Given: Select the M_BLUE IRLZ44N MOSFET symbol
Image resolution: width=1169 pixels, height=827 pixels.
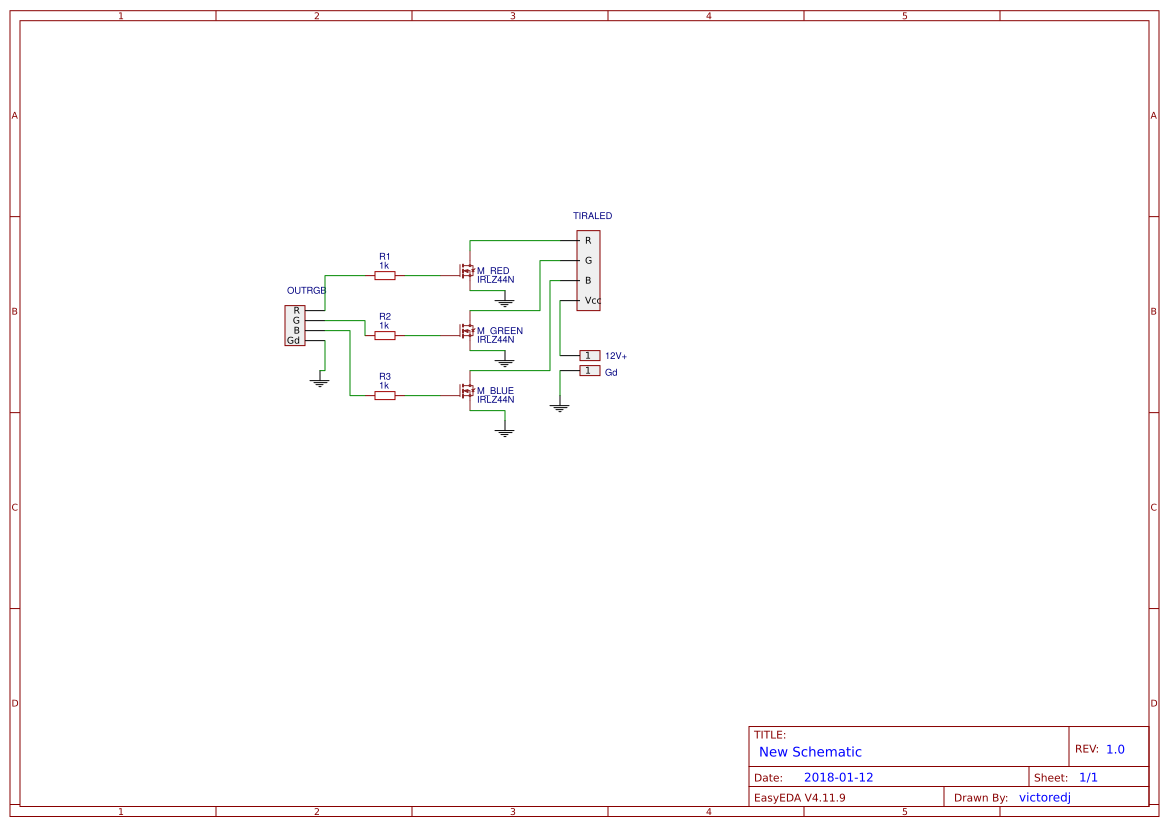Looking at the screenshot, I should pyautogui.click(x=467, y=391).
